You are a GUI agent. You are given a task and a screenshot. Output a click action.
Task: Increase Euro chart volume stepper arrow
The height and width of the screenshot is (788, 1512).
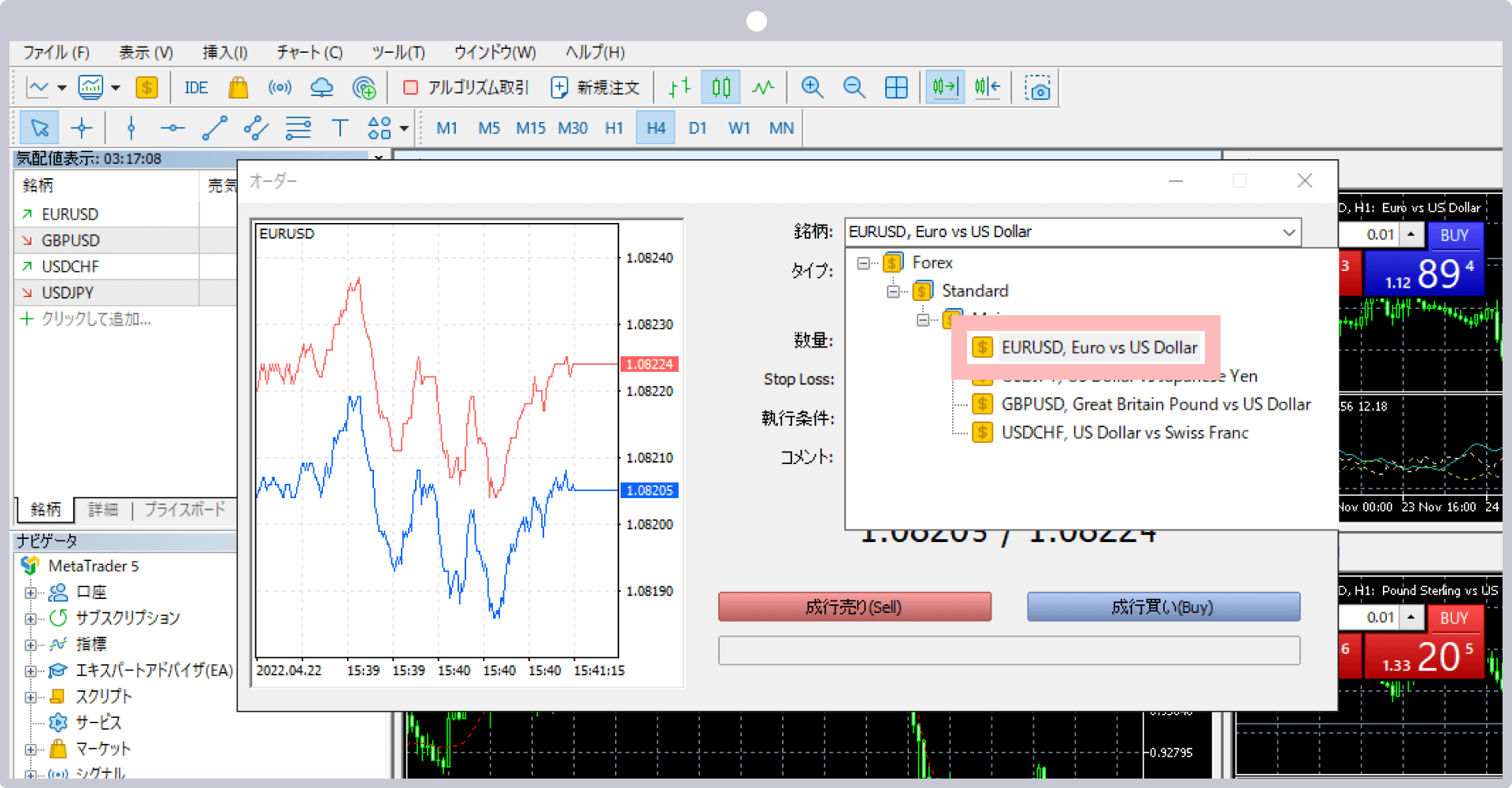coord(1411,234)
